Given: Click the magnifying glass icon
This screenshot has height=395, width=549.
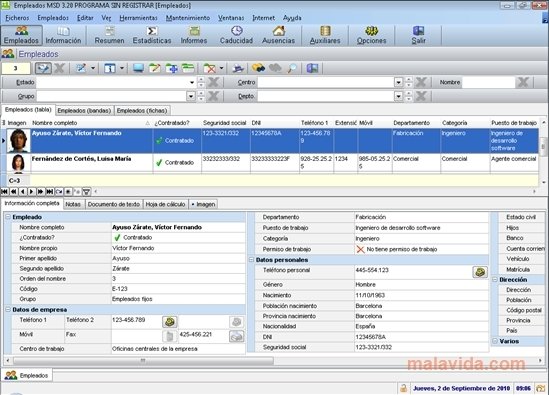Looking at the screenshot, I should (292, 68).
